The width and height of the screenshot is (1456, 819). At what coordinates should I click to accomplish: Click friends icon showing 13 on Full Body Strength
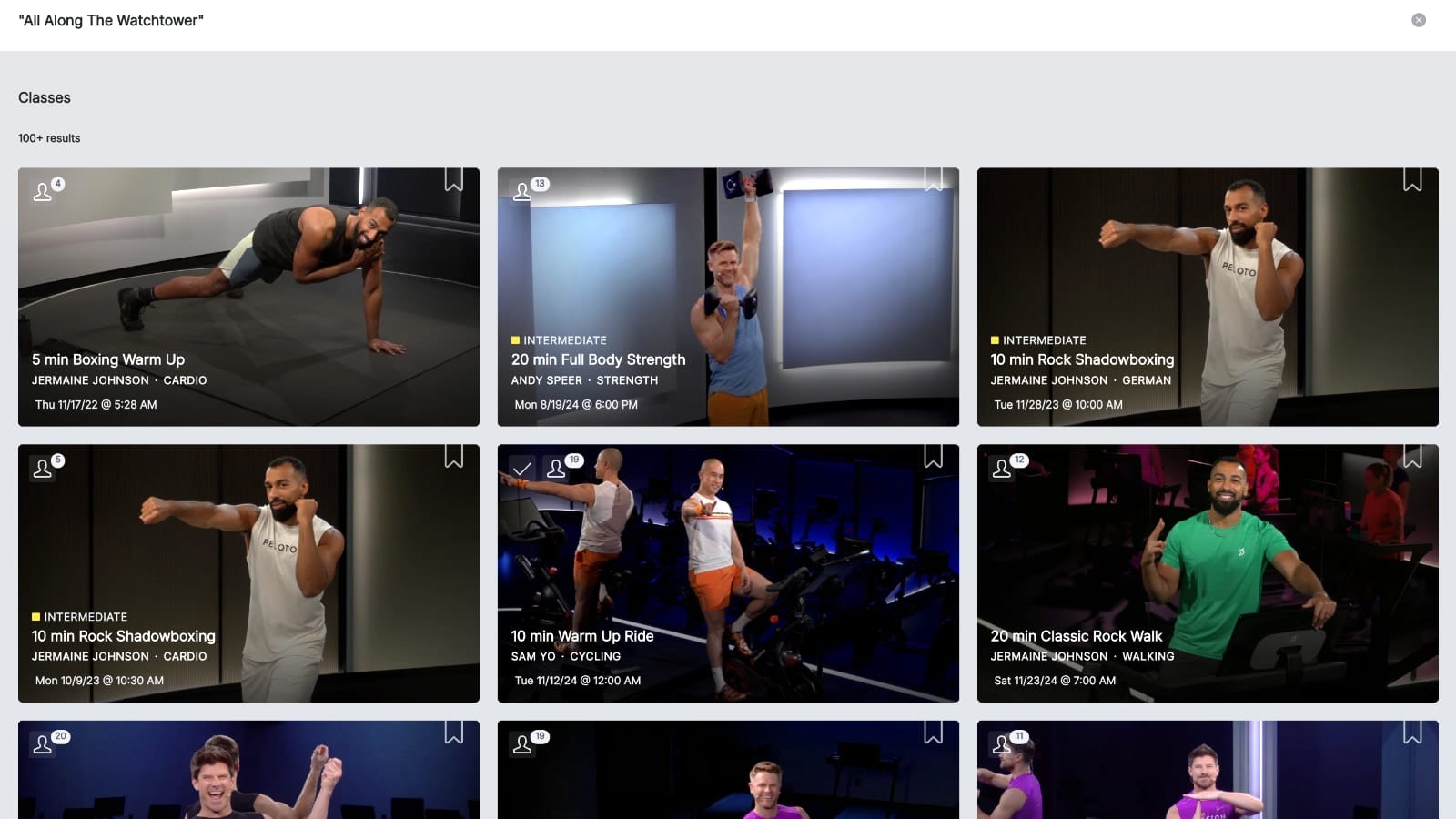[x=522, y=192]
